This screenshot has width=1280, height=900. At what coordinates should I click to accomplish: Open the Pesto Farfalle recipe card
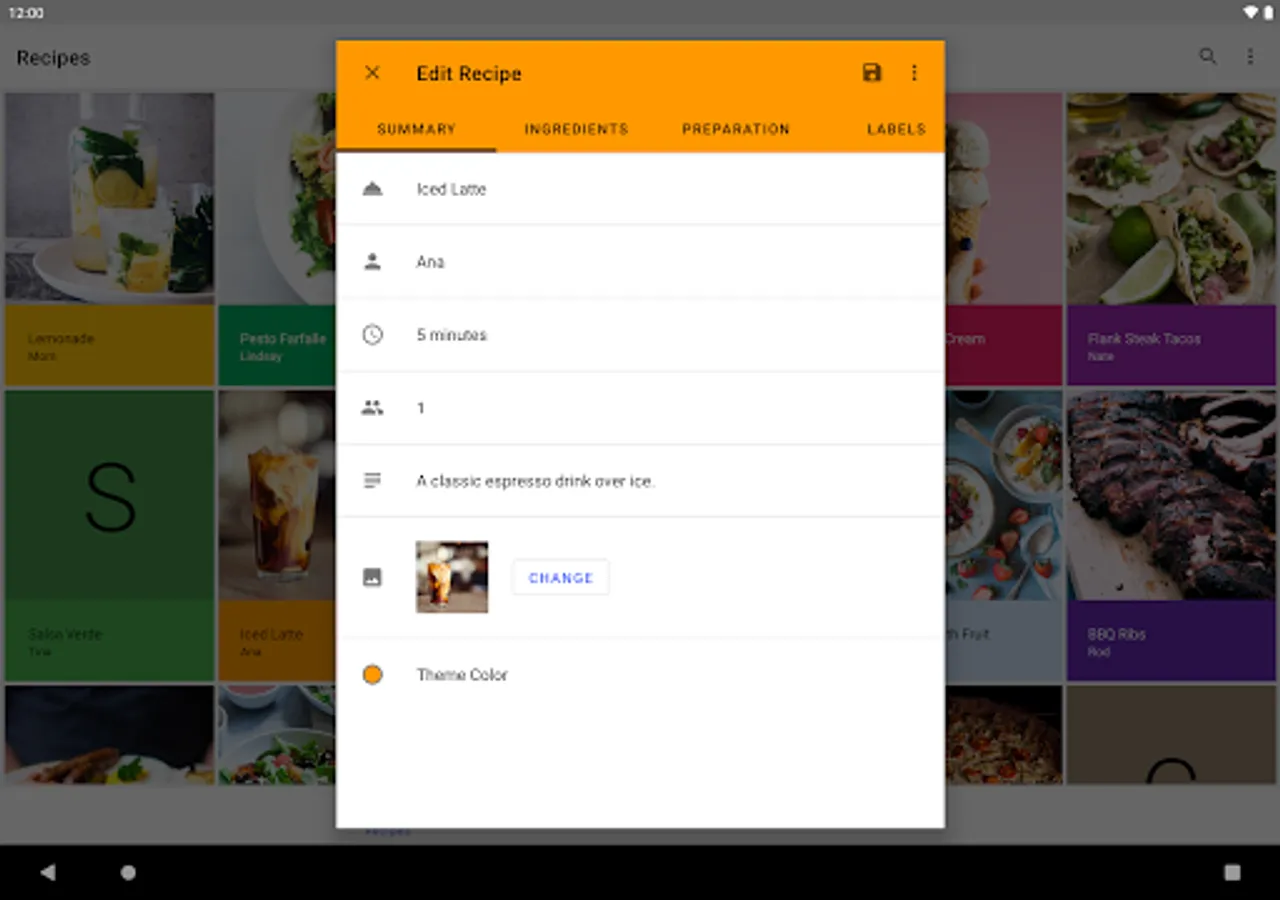[x=277, y=239]
